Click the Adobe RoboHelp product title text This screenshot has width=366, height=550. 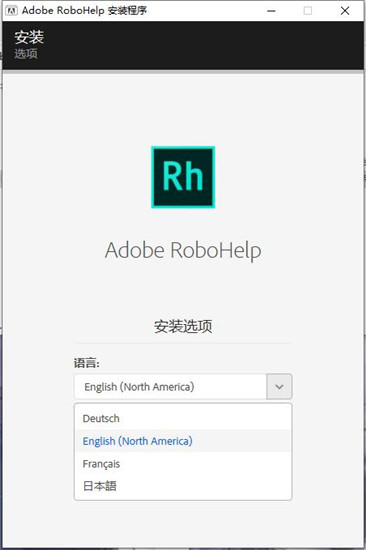[x=183, y=251]
